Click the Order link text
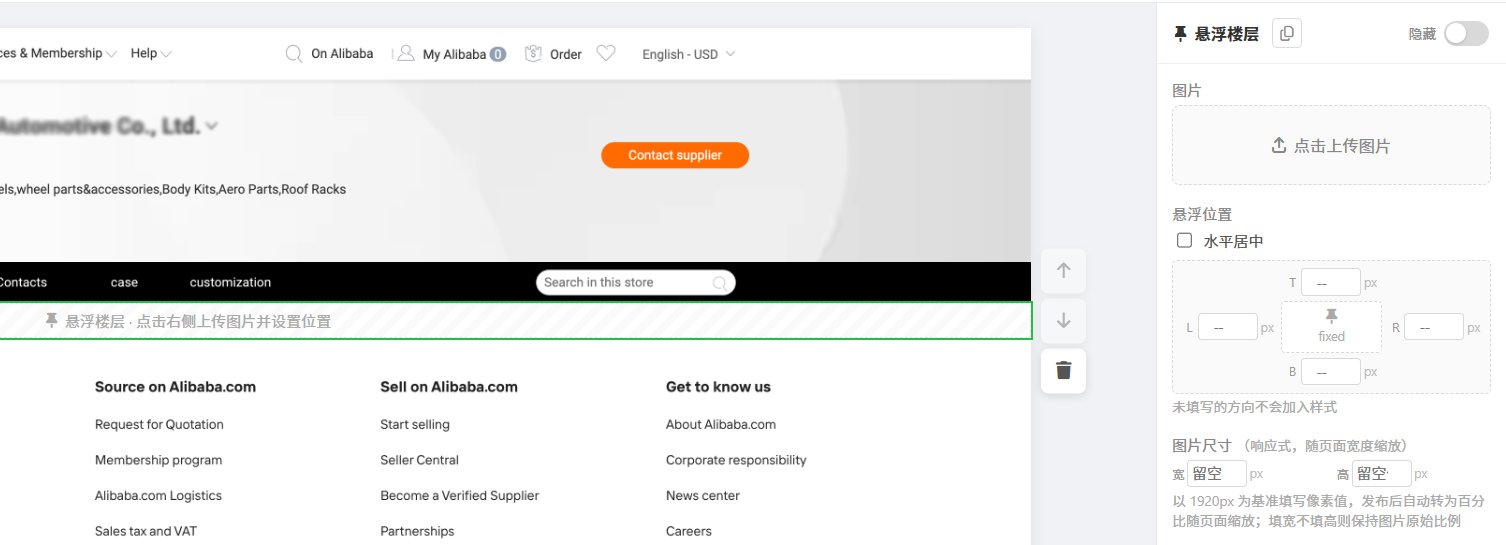This screenshot has height=545, width=1506. click(566, 54)
